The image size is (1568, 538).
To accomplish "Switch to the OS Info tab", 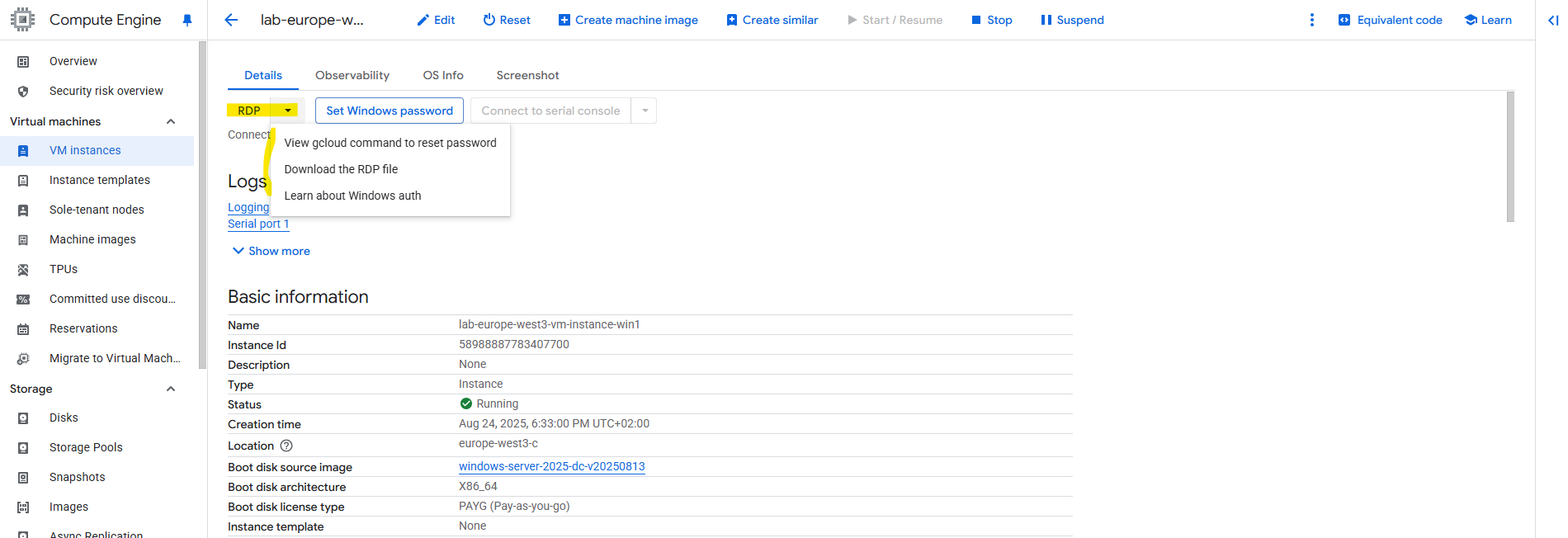I will [443, 75].
